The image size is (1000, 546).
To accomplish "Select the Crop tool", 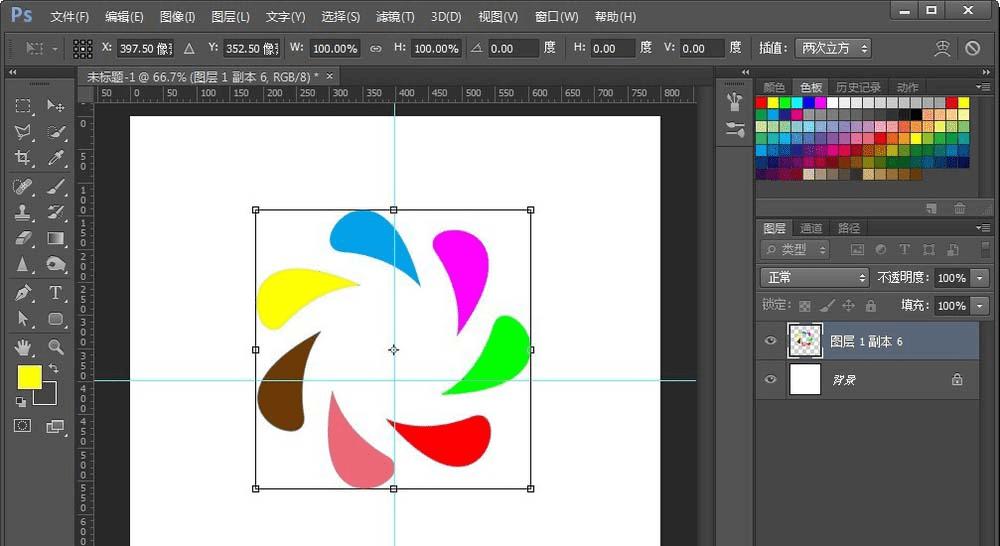I will 23,158.
